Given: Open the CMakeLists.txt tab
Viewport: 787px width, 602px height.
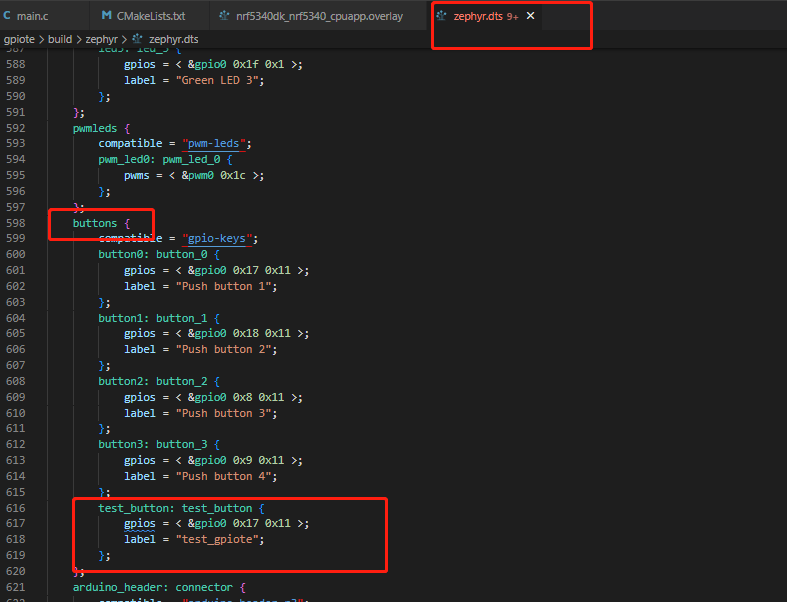Looking at the screenshot, I should click(149, 16).
